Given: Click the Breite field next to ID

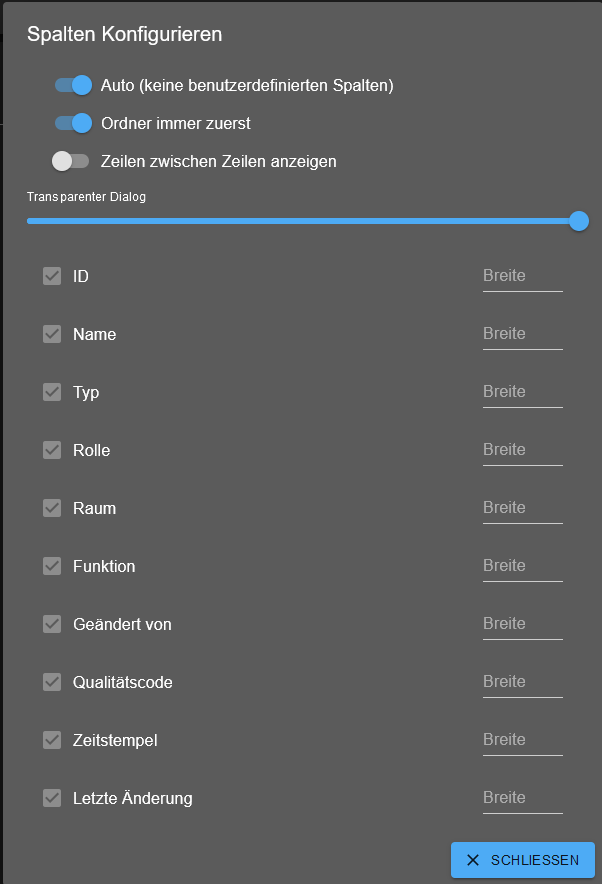Looking at the screenshot, I should tap(522, 275).
